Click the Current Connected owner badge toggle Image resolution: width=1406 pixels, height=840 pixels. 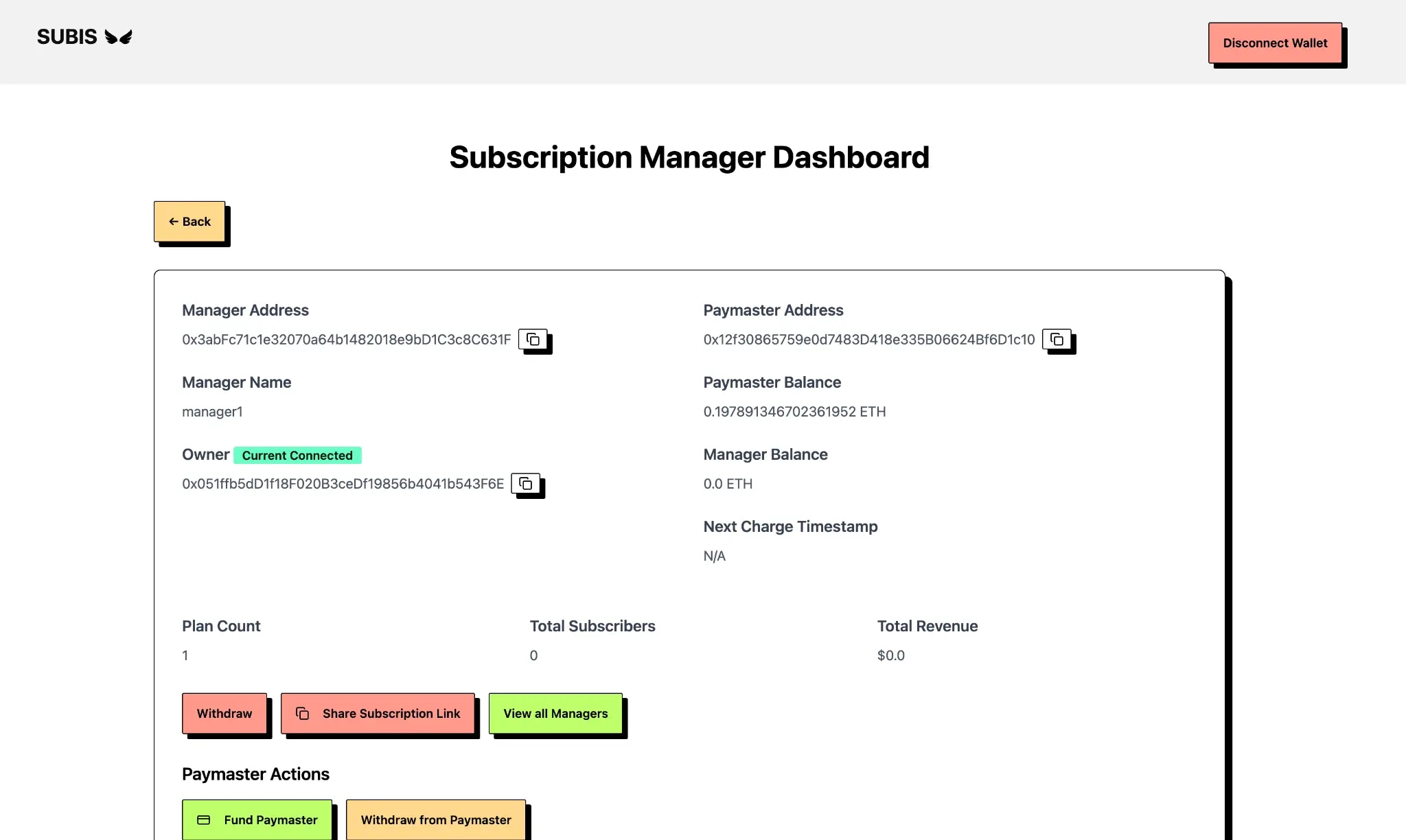(297, 455)
